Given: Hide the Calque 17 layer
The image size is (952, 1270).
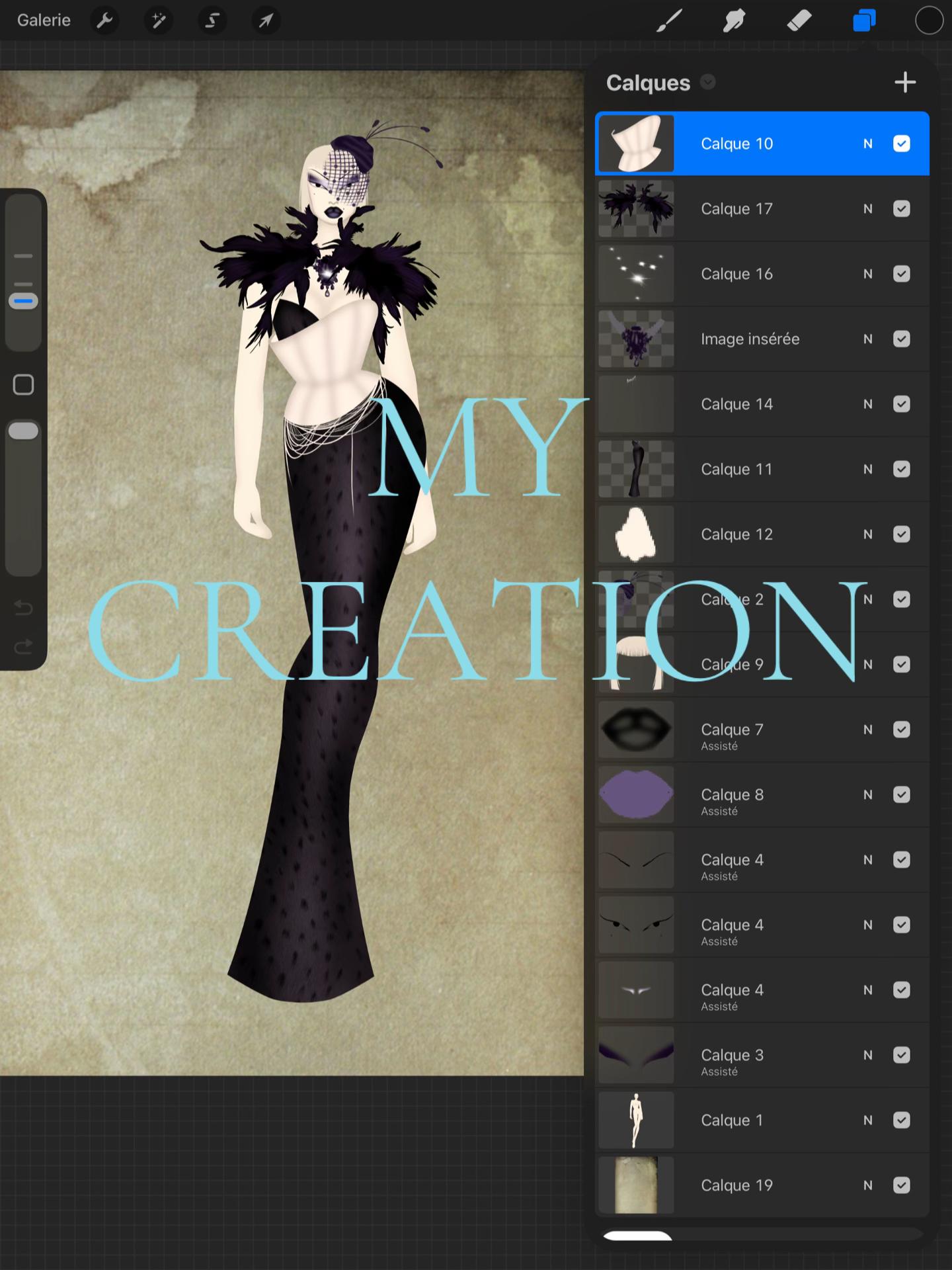Looking at the screenshot, I should point(902,209).
